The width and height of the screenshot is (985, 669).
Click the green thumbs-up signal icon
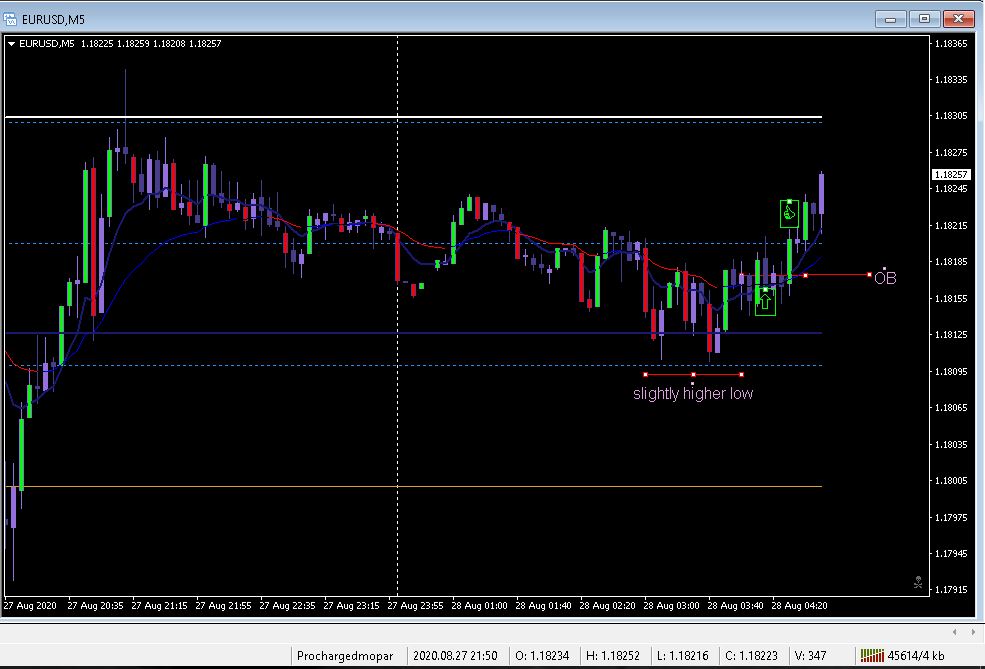tap(789, 214)
